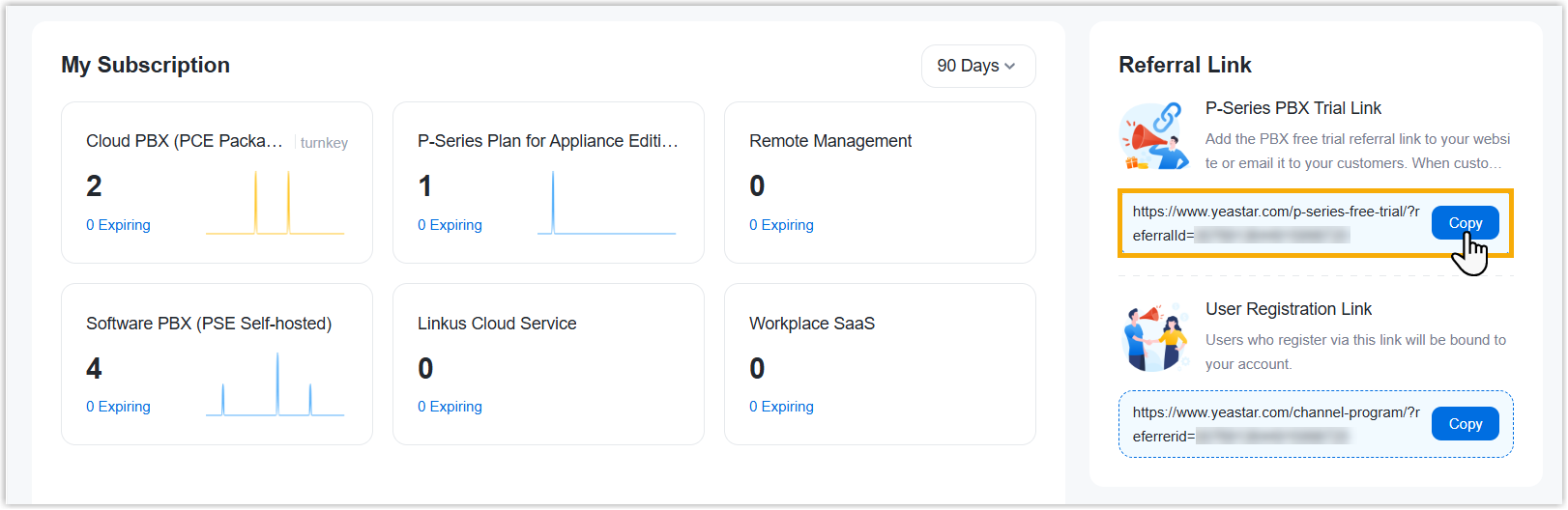Viewport: 1568px width, 510px height.
Task: Click the P-Series Plan blue sparkline chart
Action: point(606,205)
